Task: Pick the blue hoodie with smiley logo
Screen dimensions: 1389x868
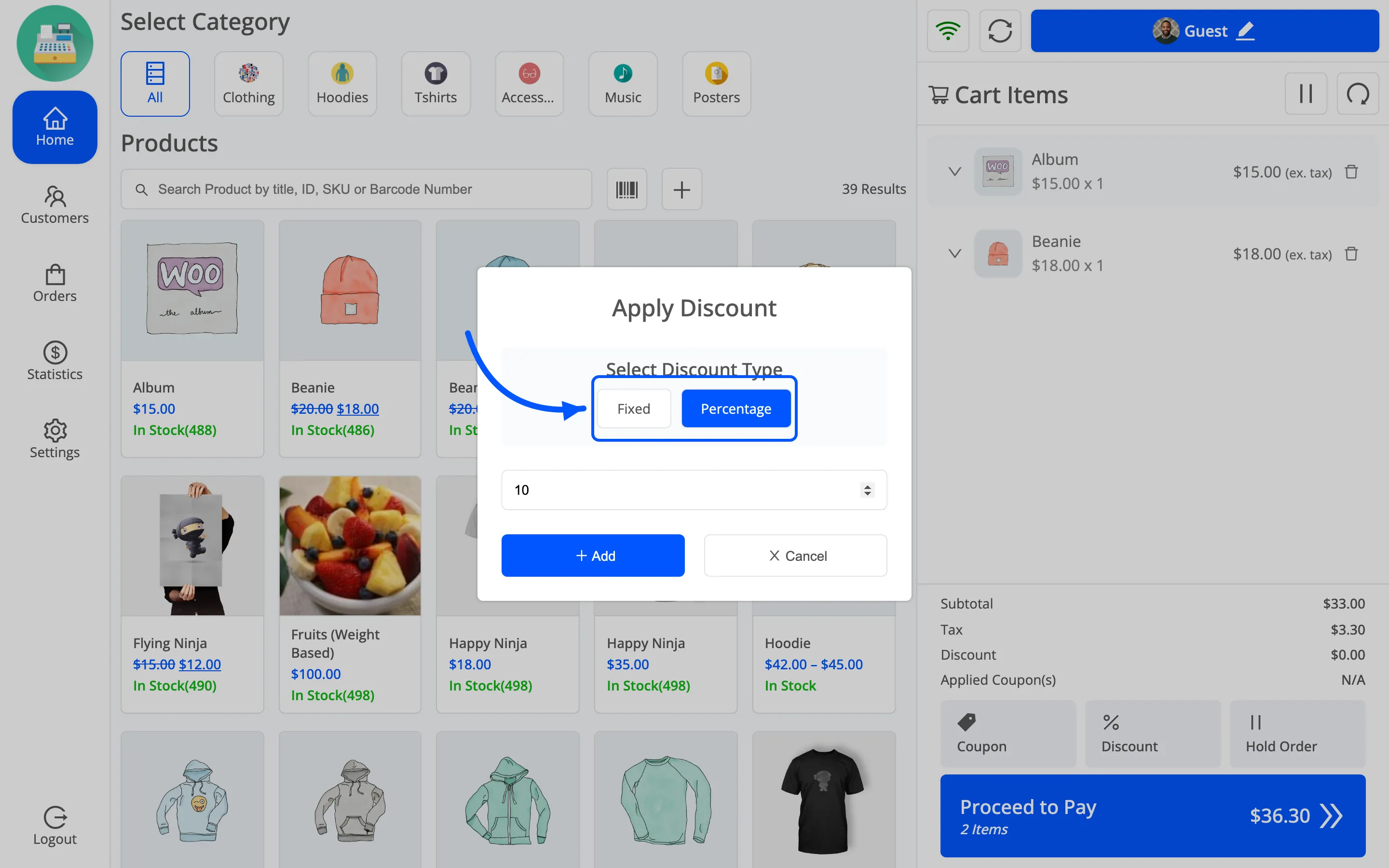Action: (192, 800)
